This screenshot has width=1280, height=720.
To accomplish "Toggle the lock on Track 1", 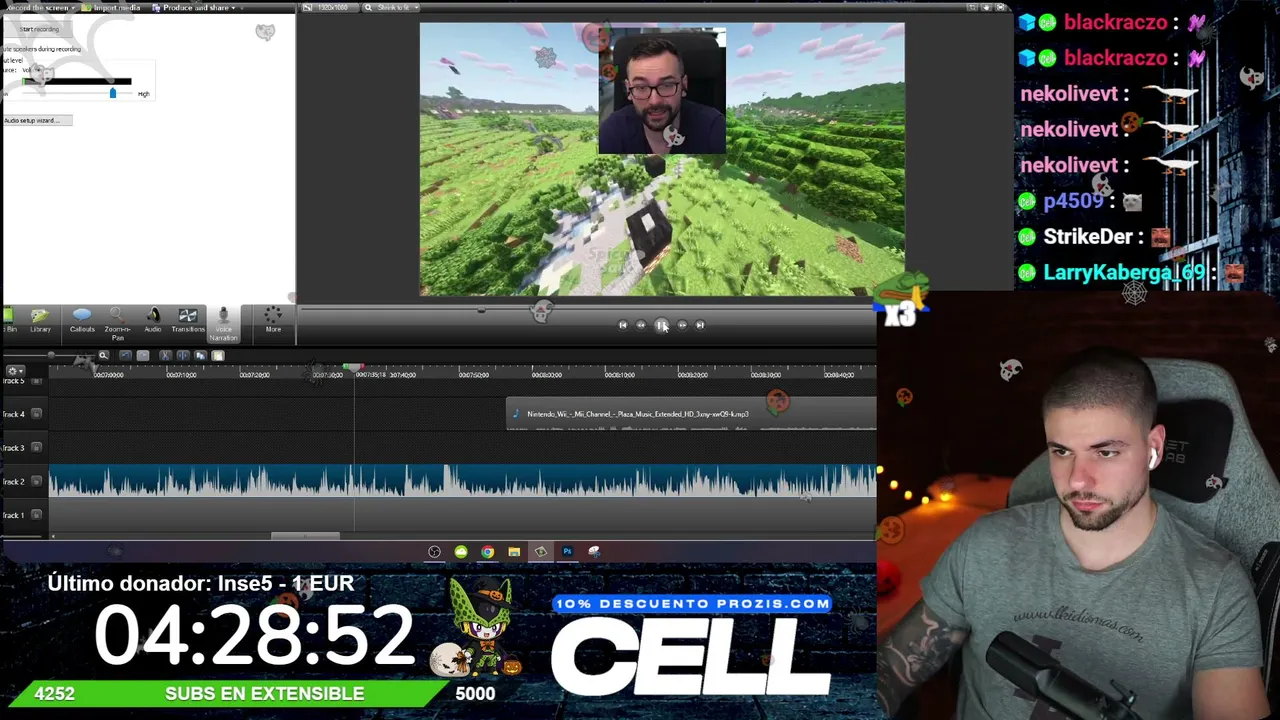I will pyautogui.click(x=37, y=515).
